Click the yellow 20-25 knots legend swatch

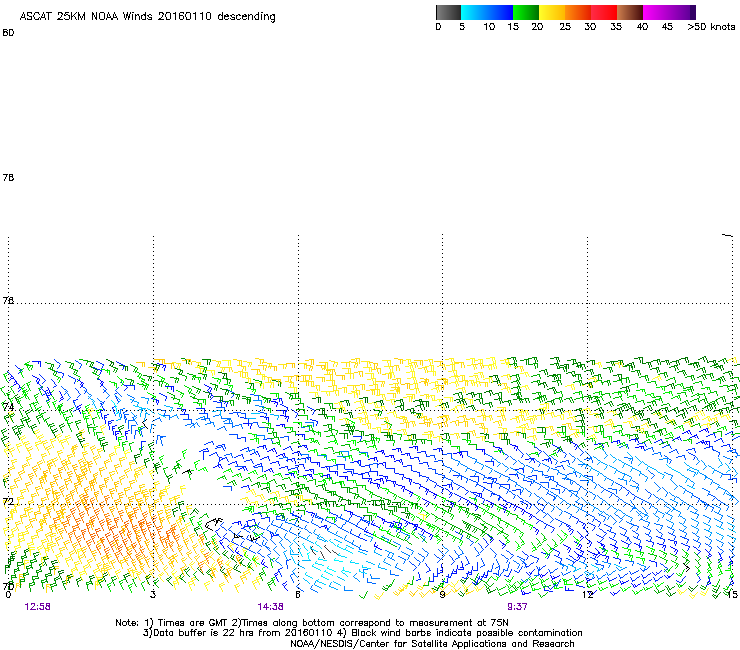552,12
